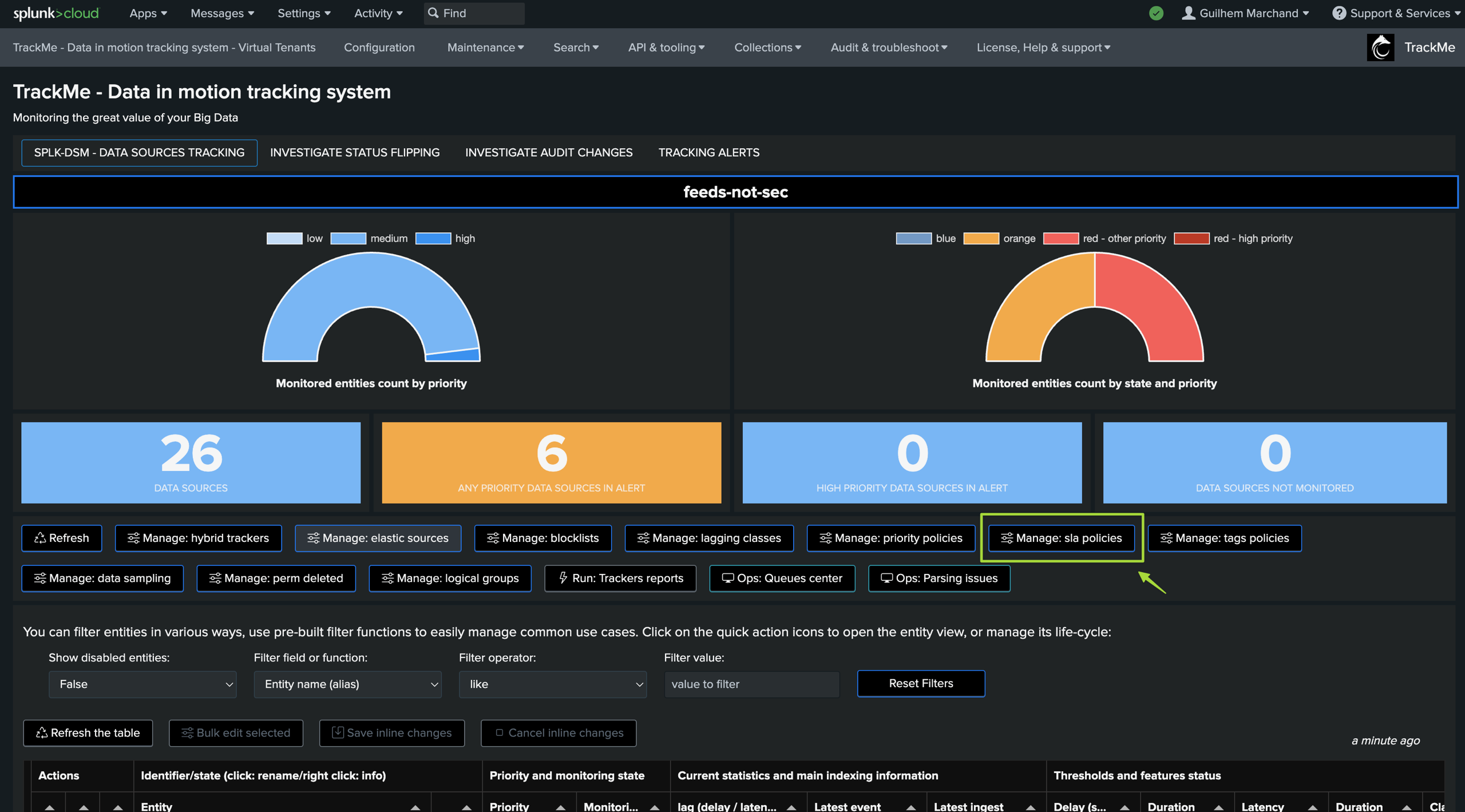Click Cancel inline changes button
Image resolution: width=1465 pixels, height=812 pixels.
559,732
